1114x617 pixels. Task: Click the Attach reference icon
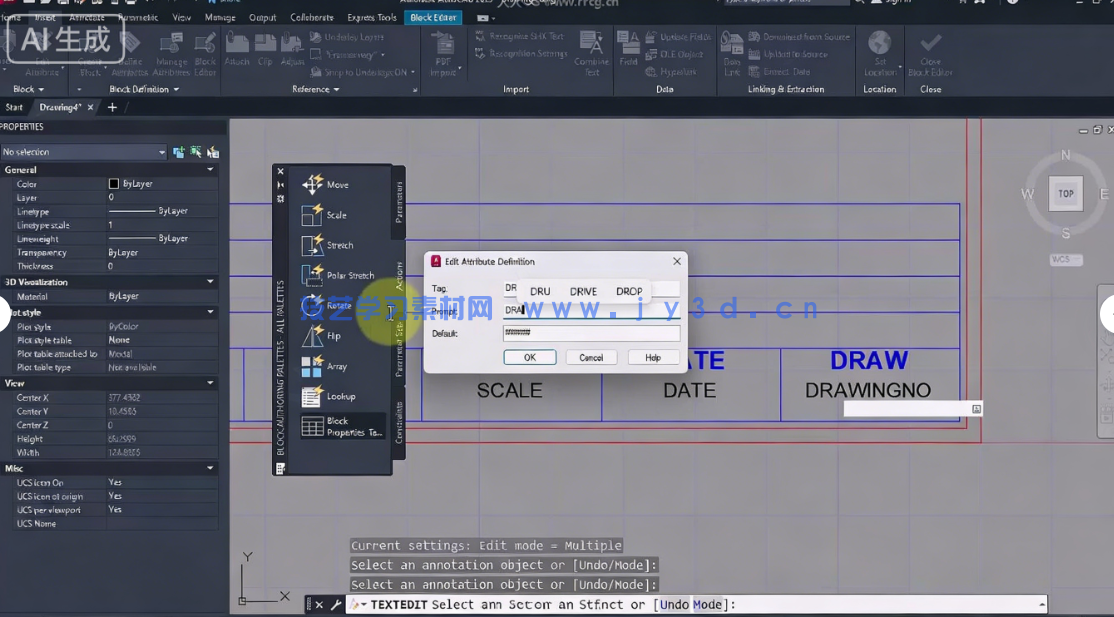pyautogui.click(x=237, y=48)
